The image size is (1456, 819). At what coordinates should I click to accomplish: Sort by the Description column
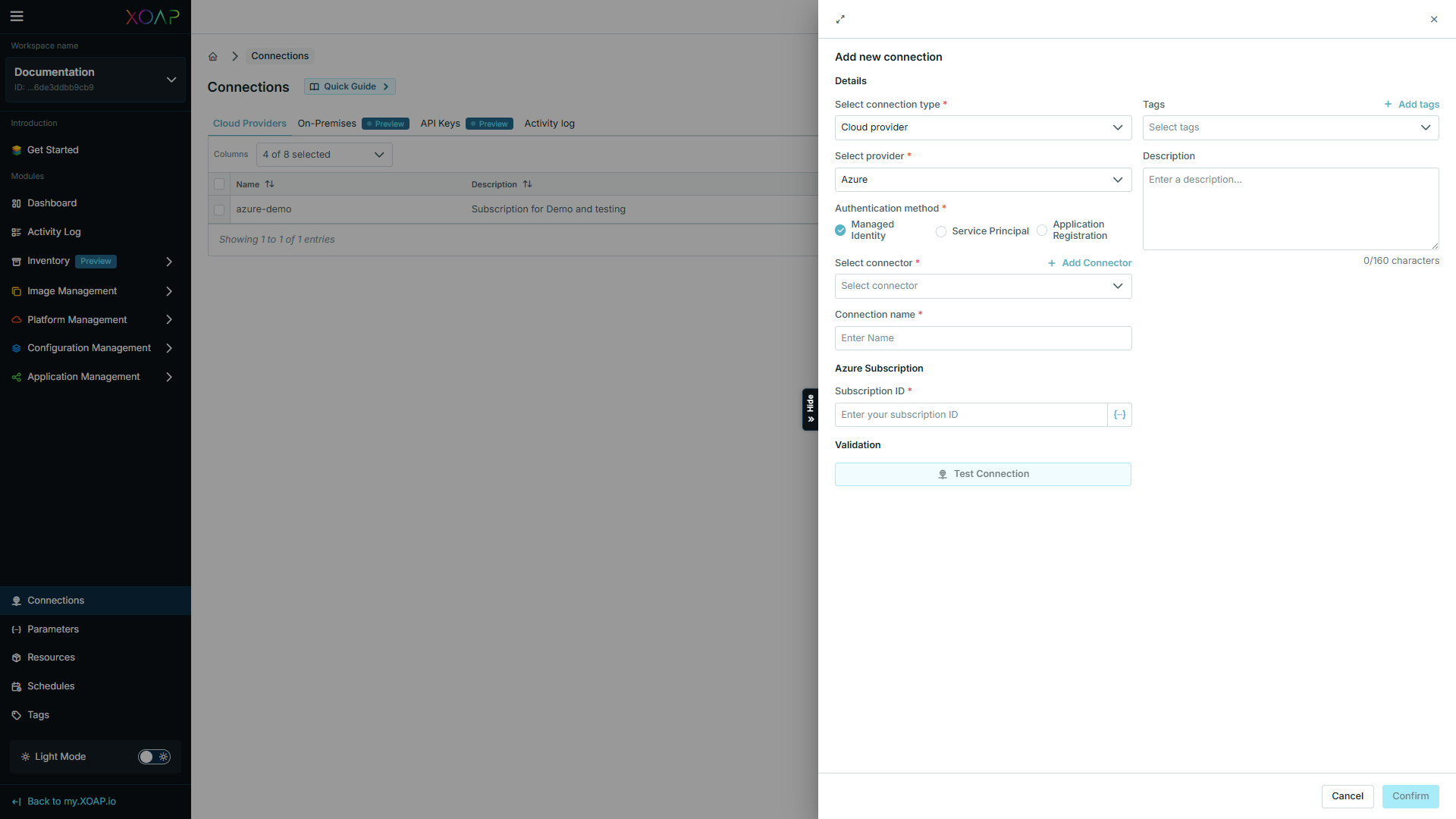pos(527,184)
